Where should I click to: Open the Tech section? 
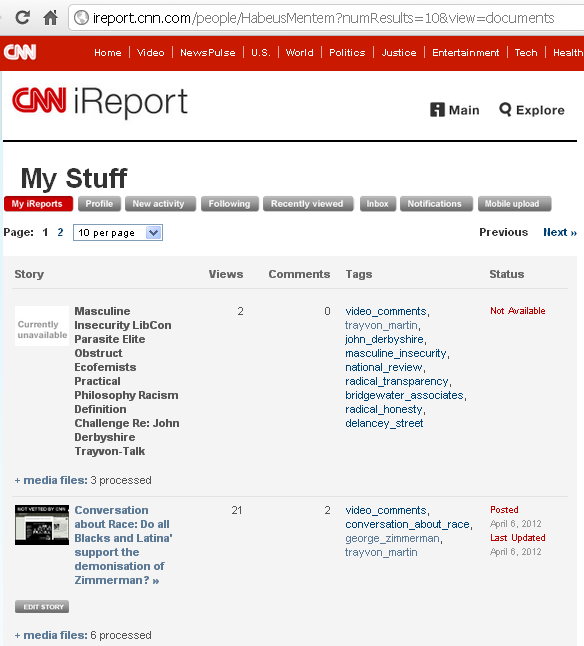pyautogui.click(x=526, y=53)
